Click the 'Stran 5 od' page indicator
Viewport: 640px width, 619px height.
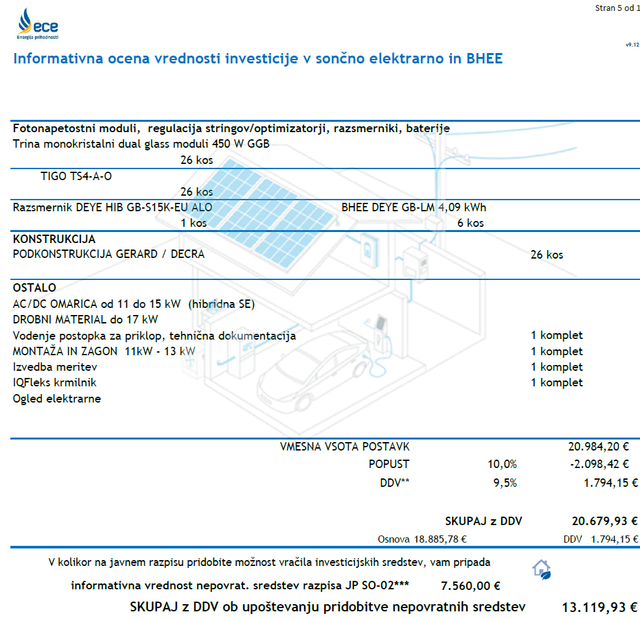pyautogui.click(x=617, y=8)
